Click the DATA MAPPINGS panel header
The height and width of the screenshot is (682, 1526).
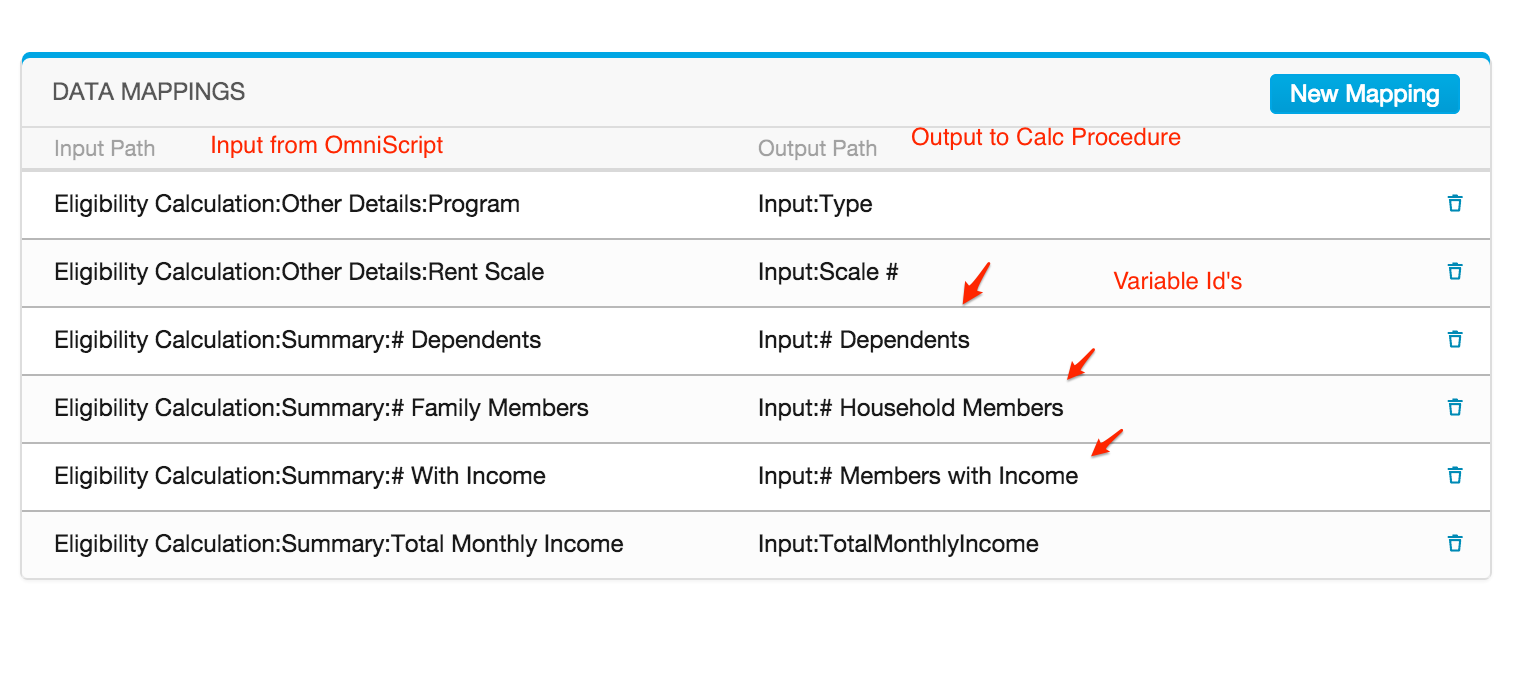tap(148, 92)
